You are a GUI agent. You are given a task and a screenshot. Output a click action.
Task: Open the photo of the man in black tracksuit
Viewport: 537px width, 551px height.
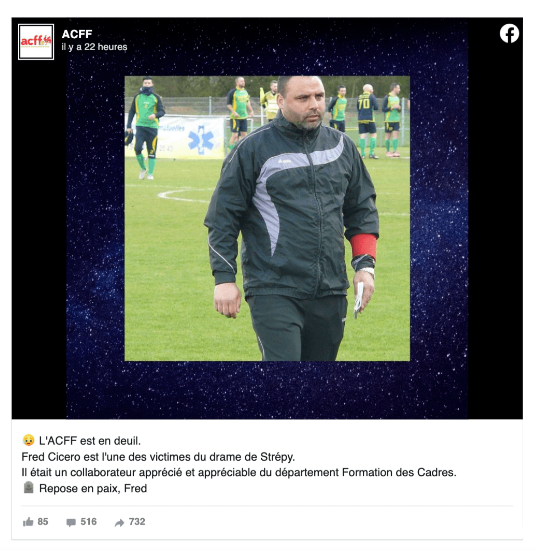click(x=267, y=218)
